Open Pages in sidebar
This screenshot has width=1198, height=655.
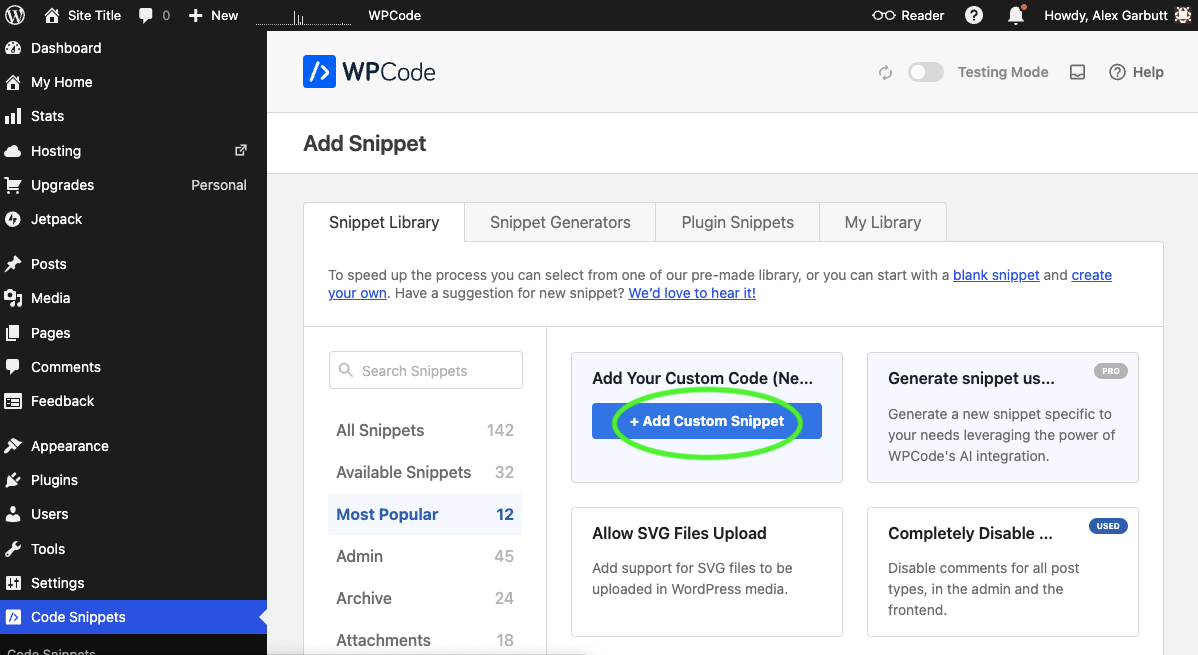(133, 332)
